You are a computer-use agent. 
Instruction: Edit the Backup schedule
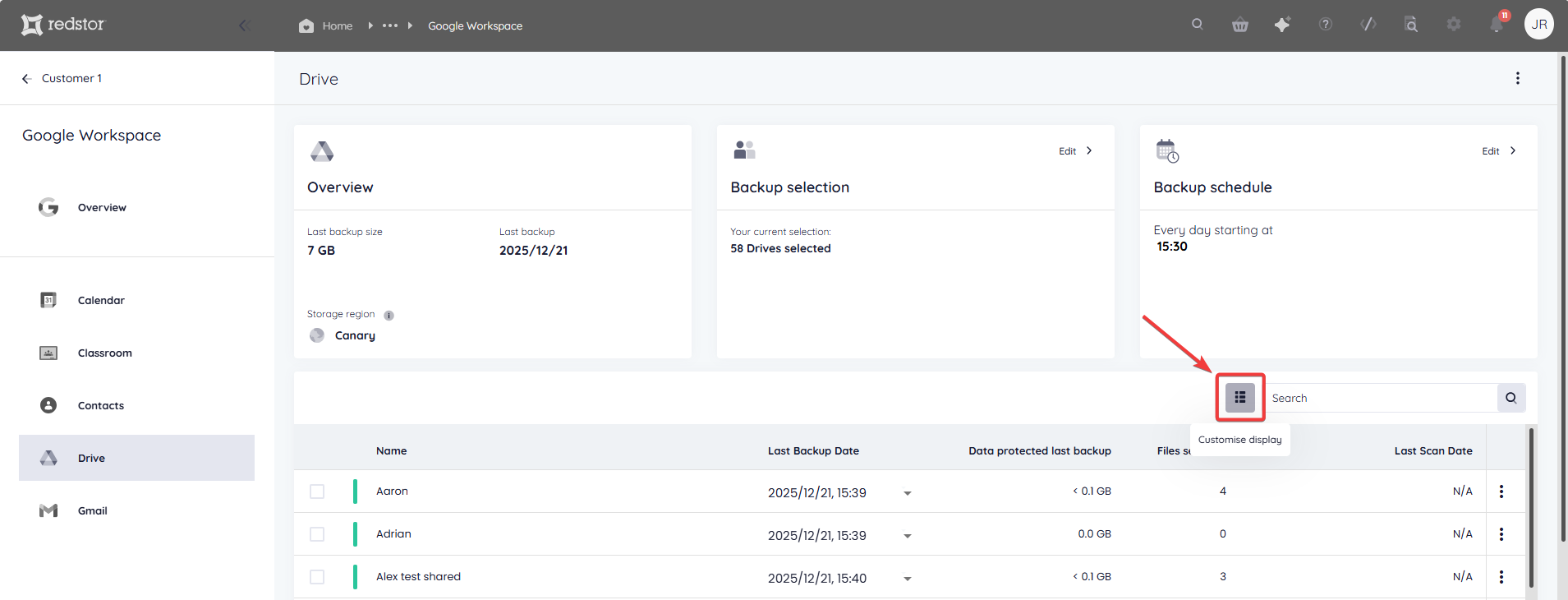[x=1499, y=151]
